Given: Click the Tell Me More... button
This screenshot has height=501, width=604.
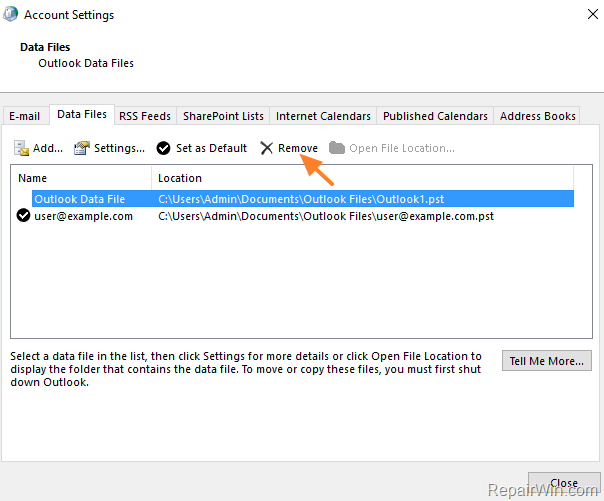Looking at the screenshot, I should point(547,361).
